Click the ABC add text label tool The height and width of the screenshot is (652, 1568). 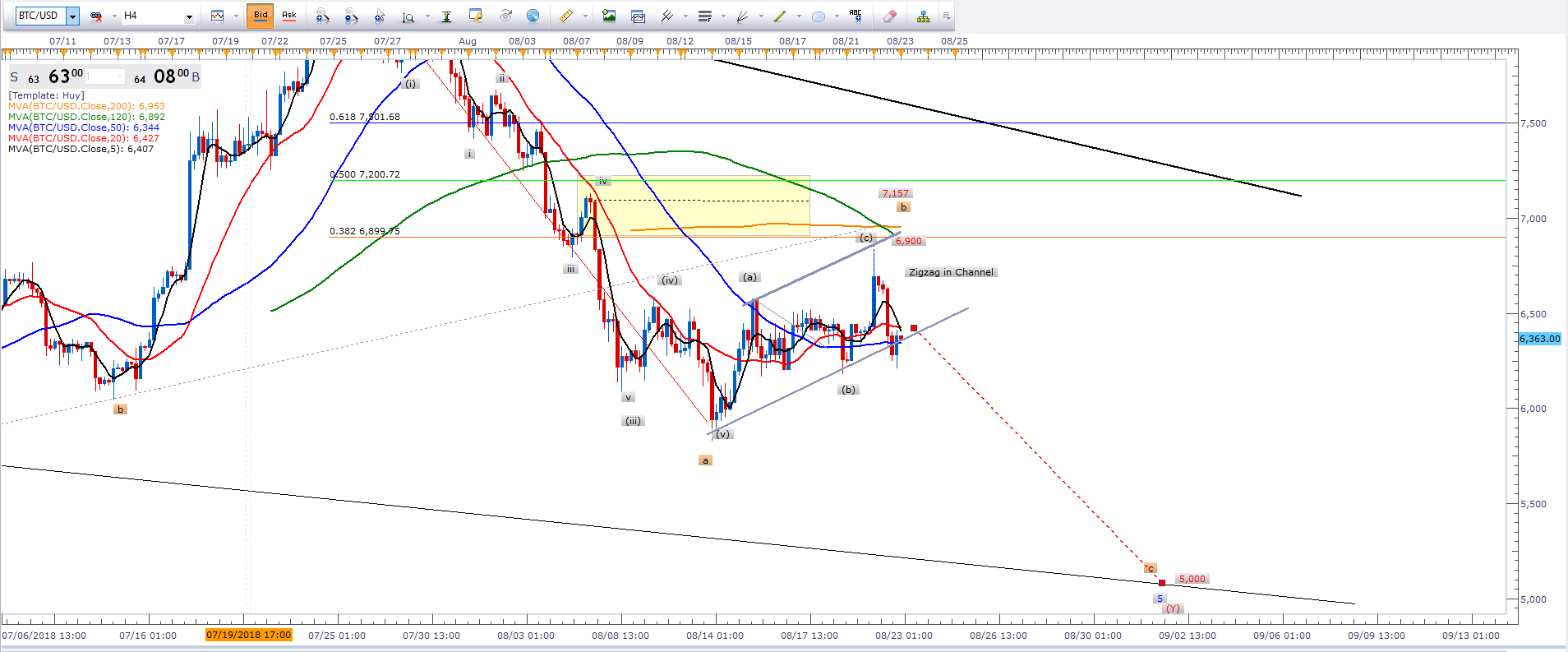[x=855, y=16]
